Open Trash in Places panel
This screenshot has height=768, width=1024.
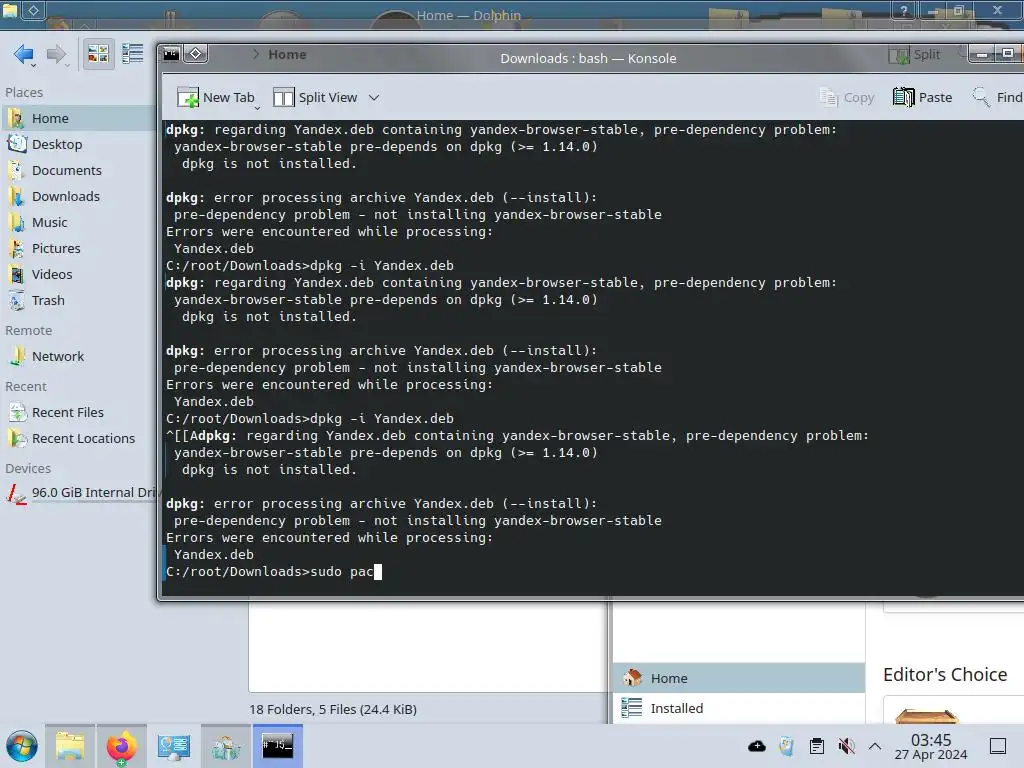[x=78, y=301]
